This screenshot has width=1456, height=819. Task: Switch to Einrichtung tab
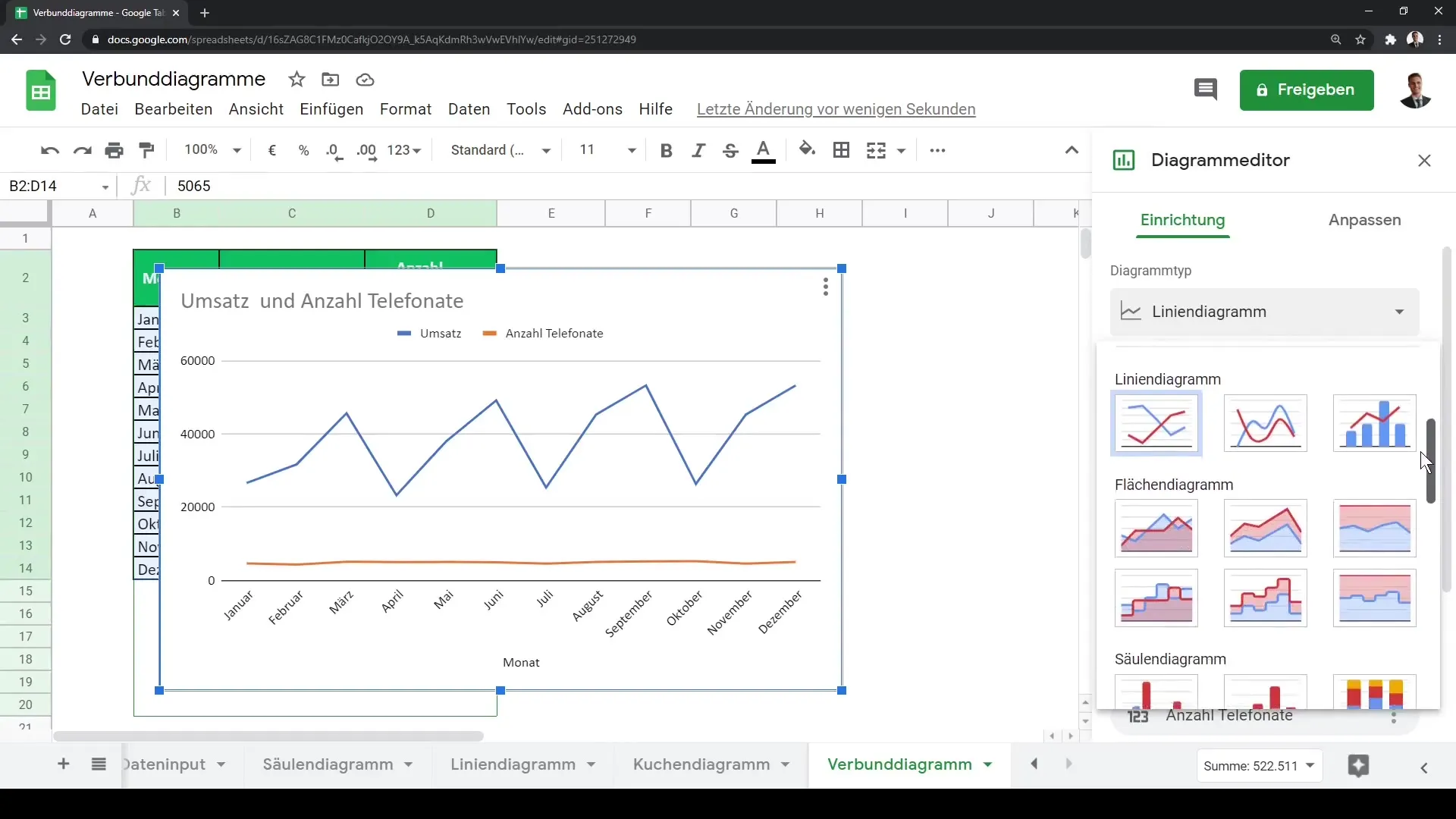1182,220
